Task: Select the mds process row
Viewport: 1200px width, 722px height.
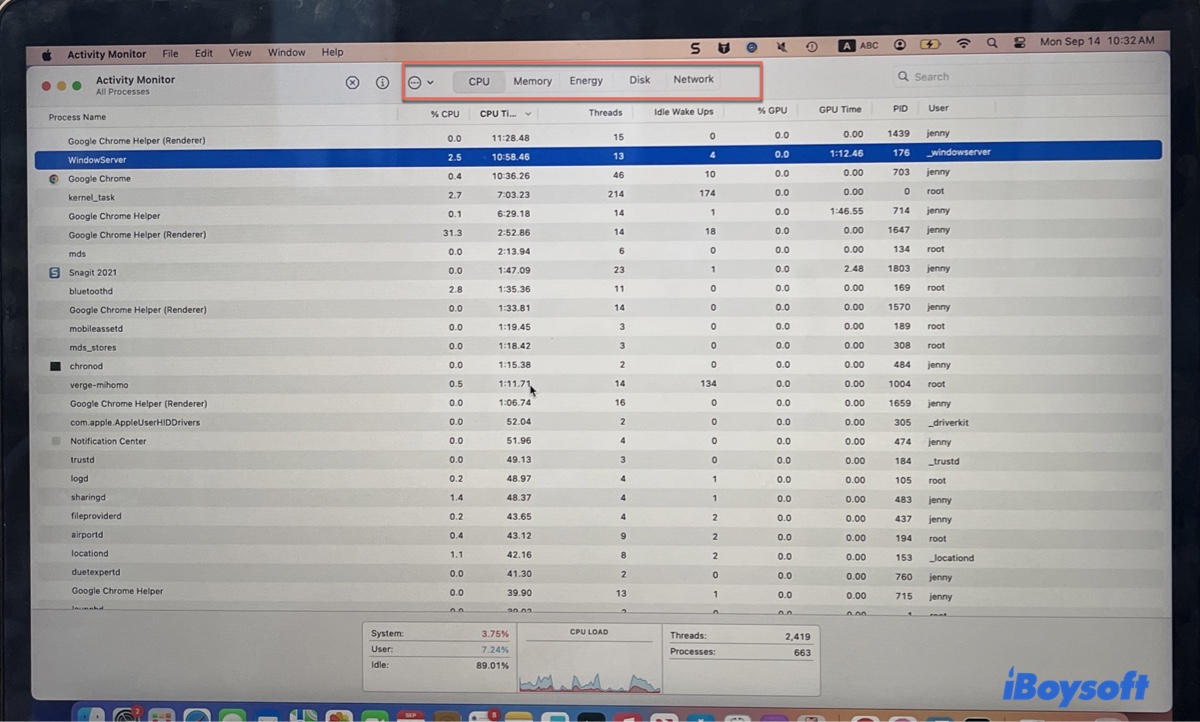Action: point(598,251)
